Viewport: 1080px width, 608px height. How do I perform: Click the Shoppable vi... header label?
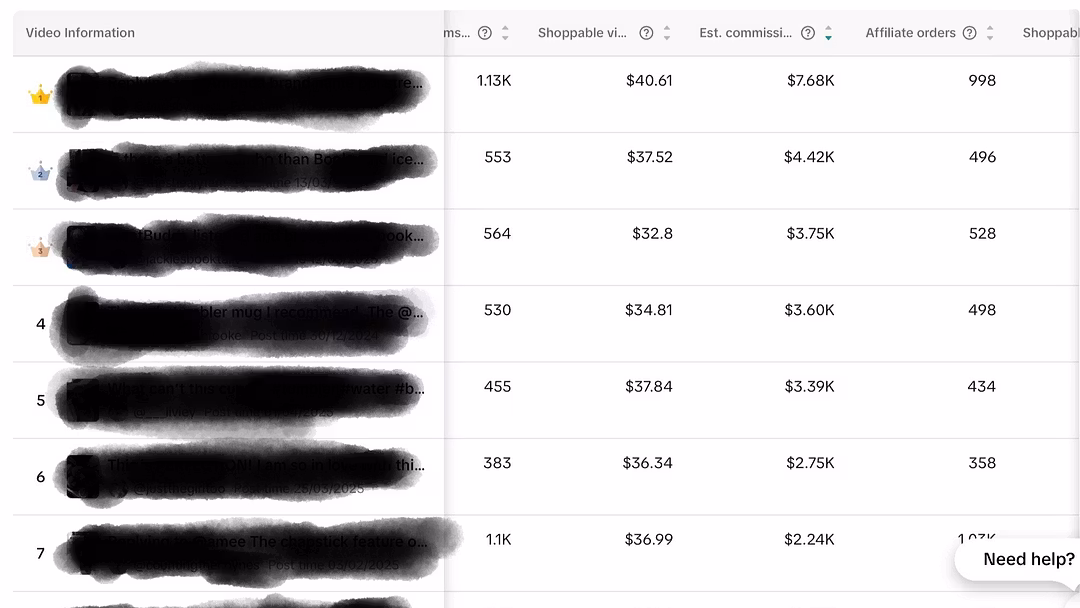pos(582,33)
